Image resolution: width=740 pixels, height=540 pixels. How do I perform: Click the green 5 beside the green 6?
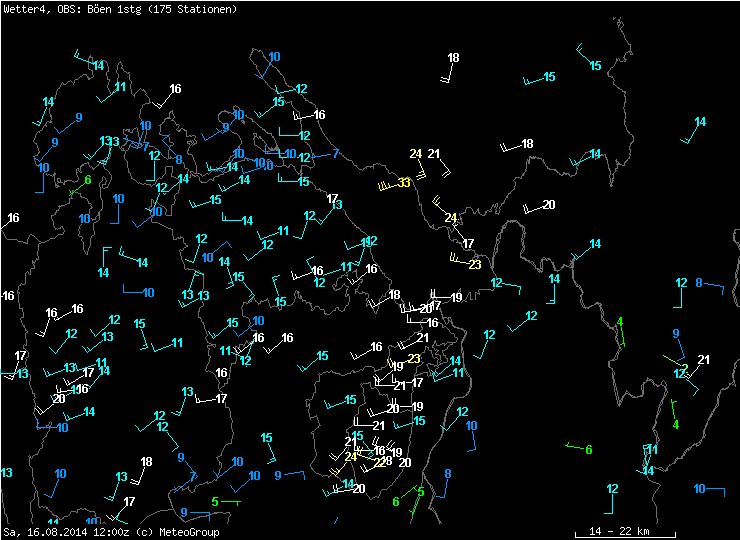[420, 492]
